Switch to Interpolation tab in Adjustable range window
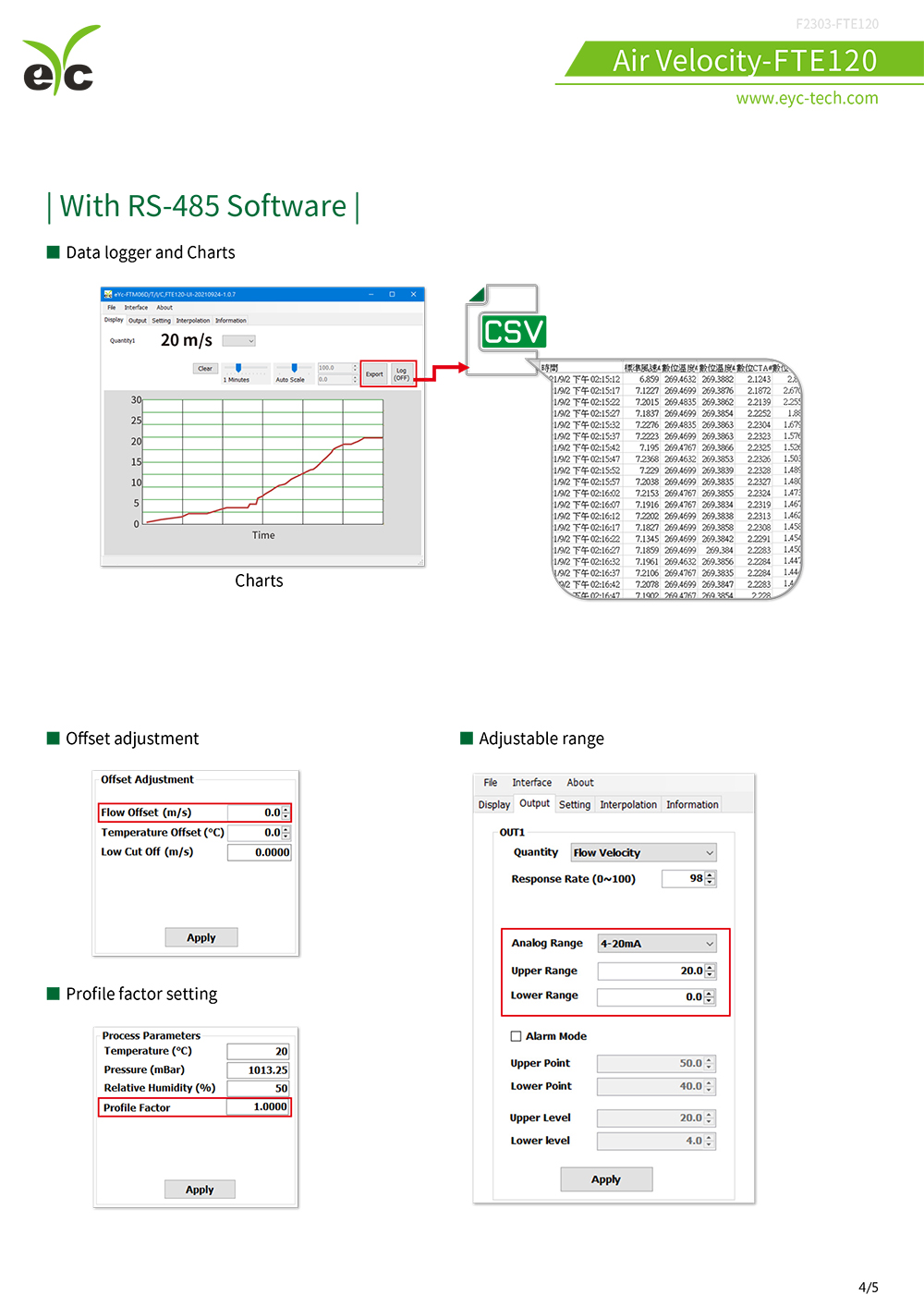 tap(628, 804)
